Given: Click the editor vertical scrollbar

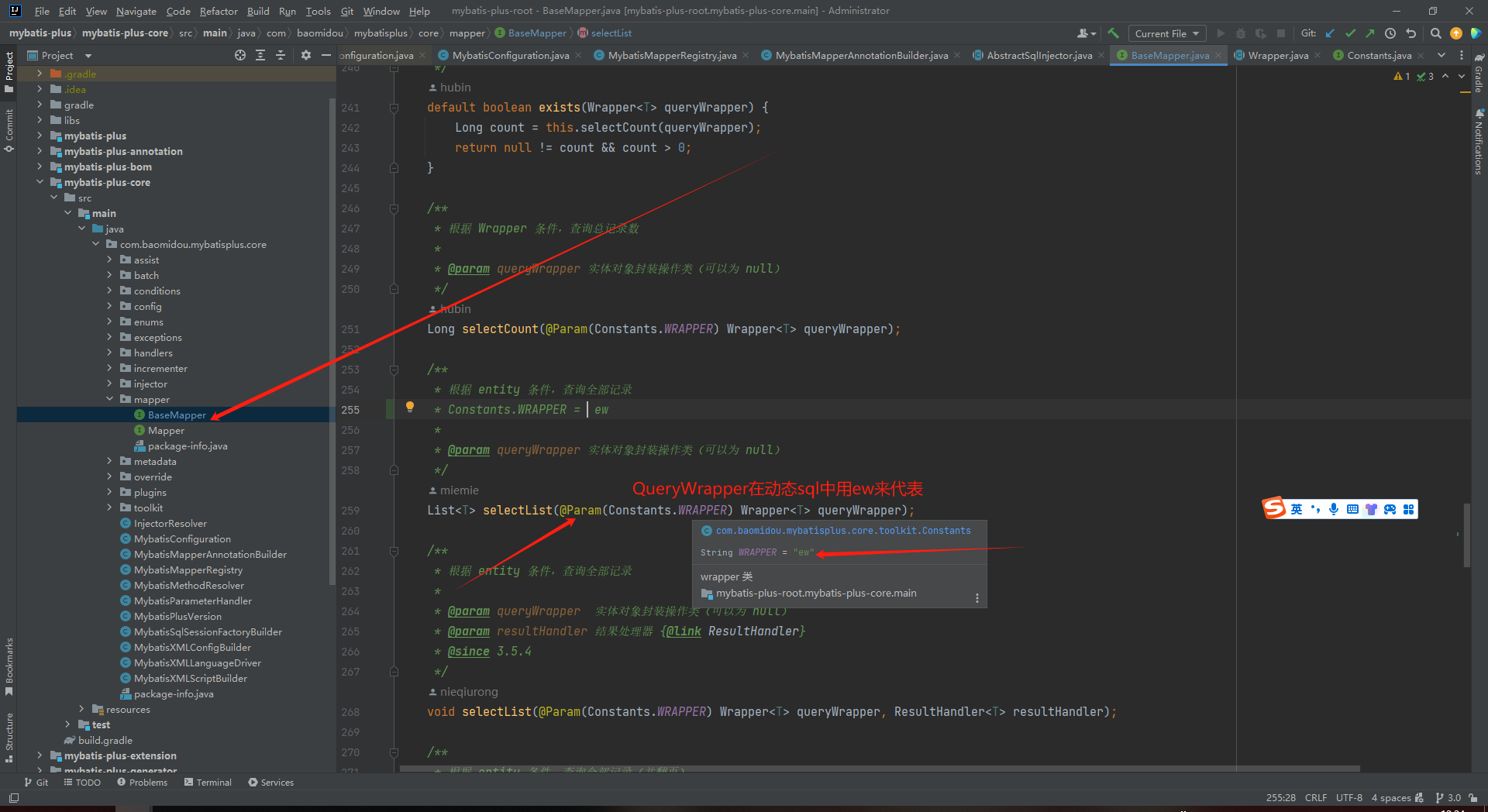Looking at the screenshot, I should coord(1466,535).
